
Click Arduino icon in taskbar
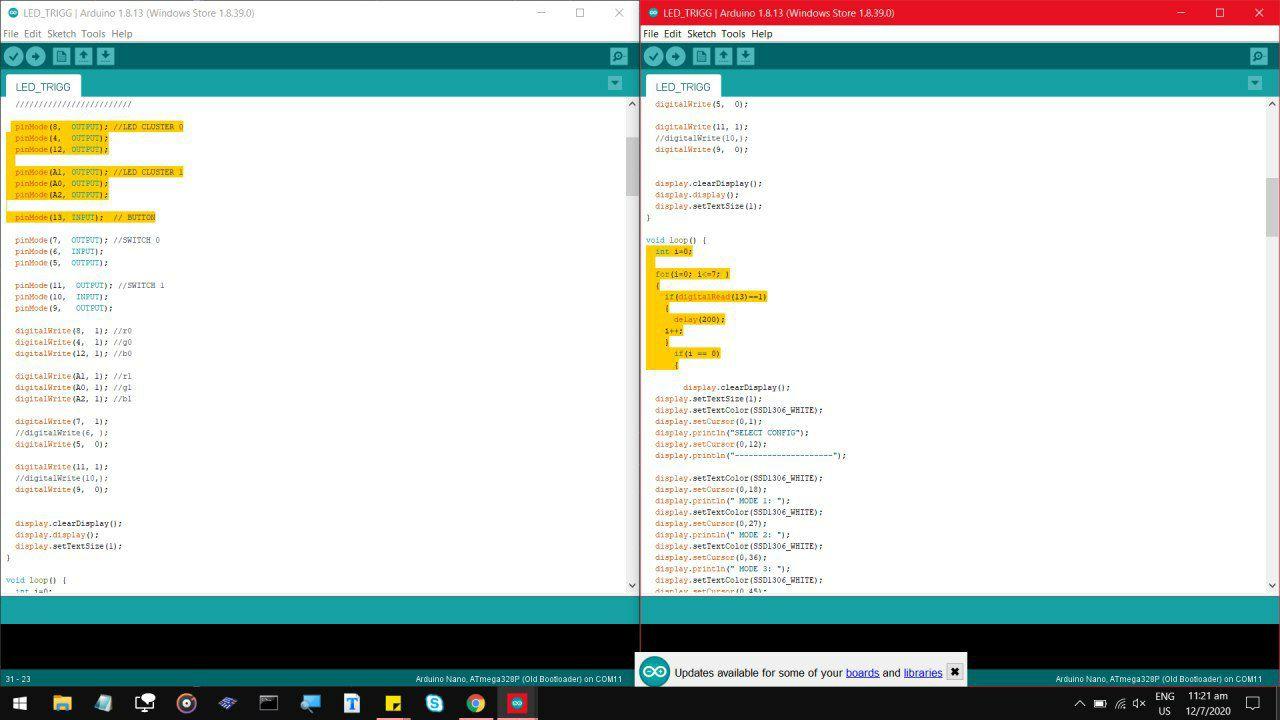coord(517,703)
